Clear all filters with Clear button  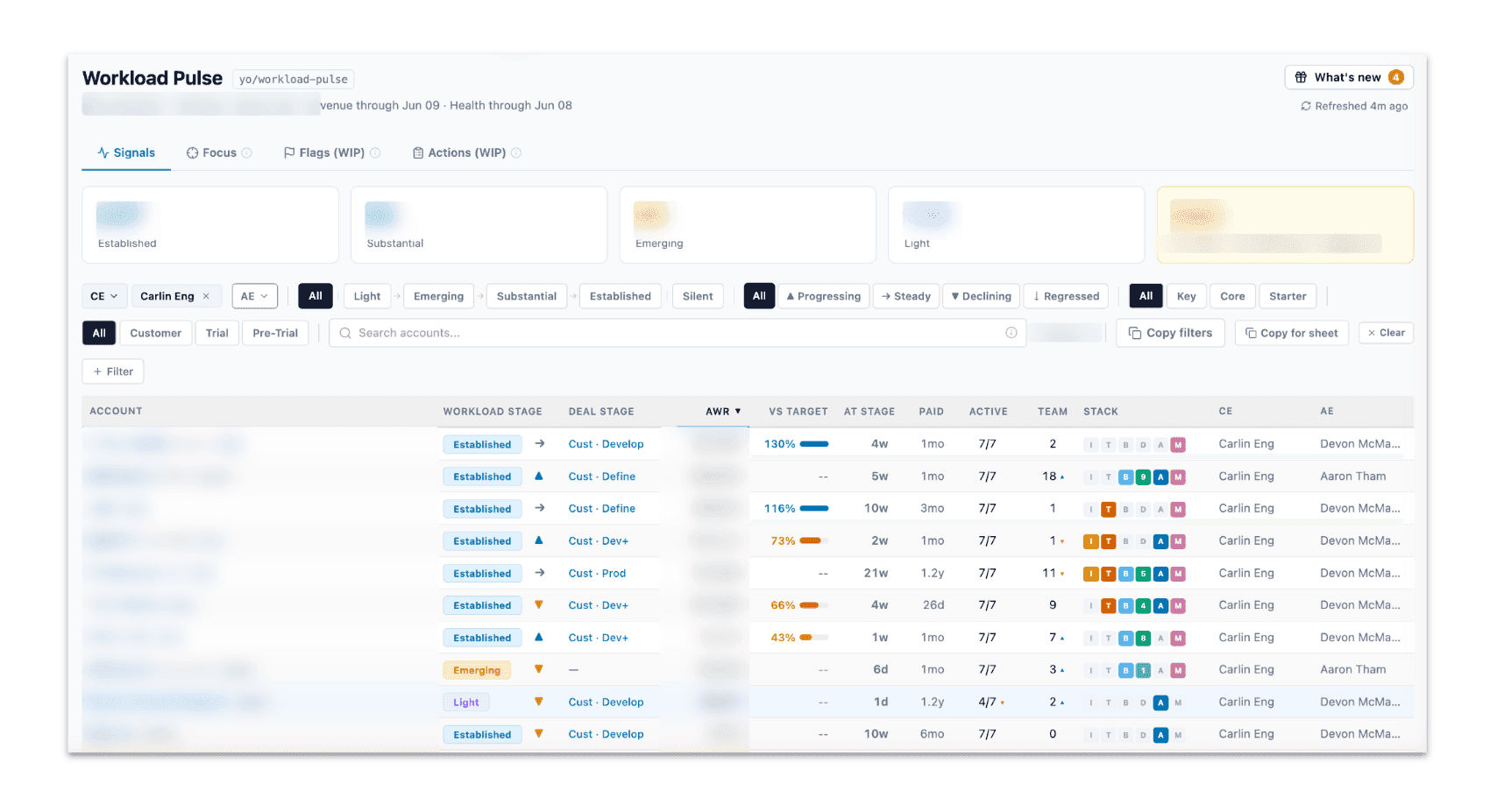click(1387, 333)
